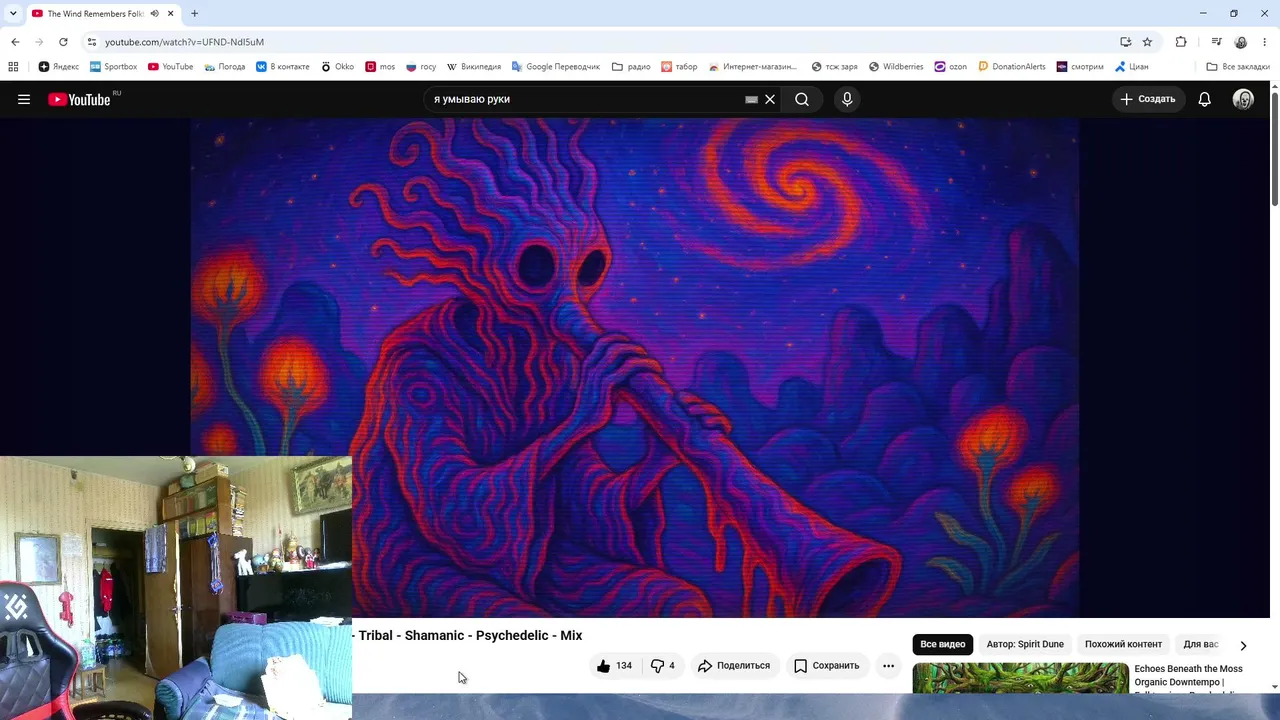Open the Погода bookmark
This screenshot has width=1280, height=720.
(x=224, y=67)
